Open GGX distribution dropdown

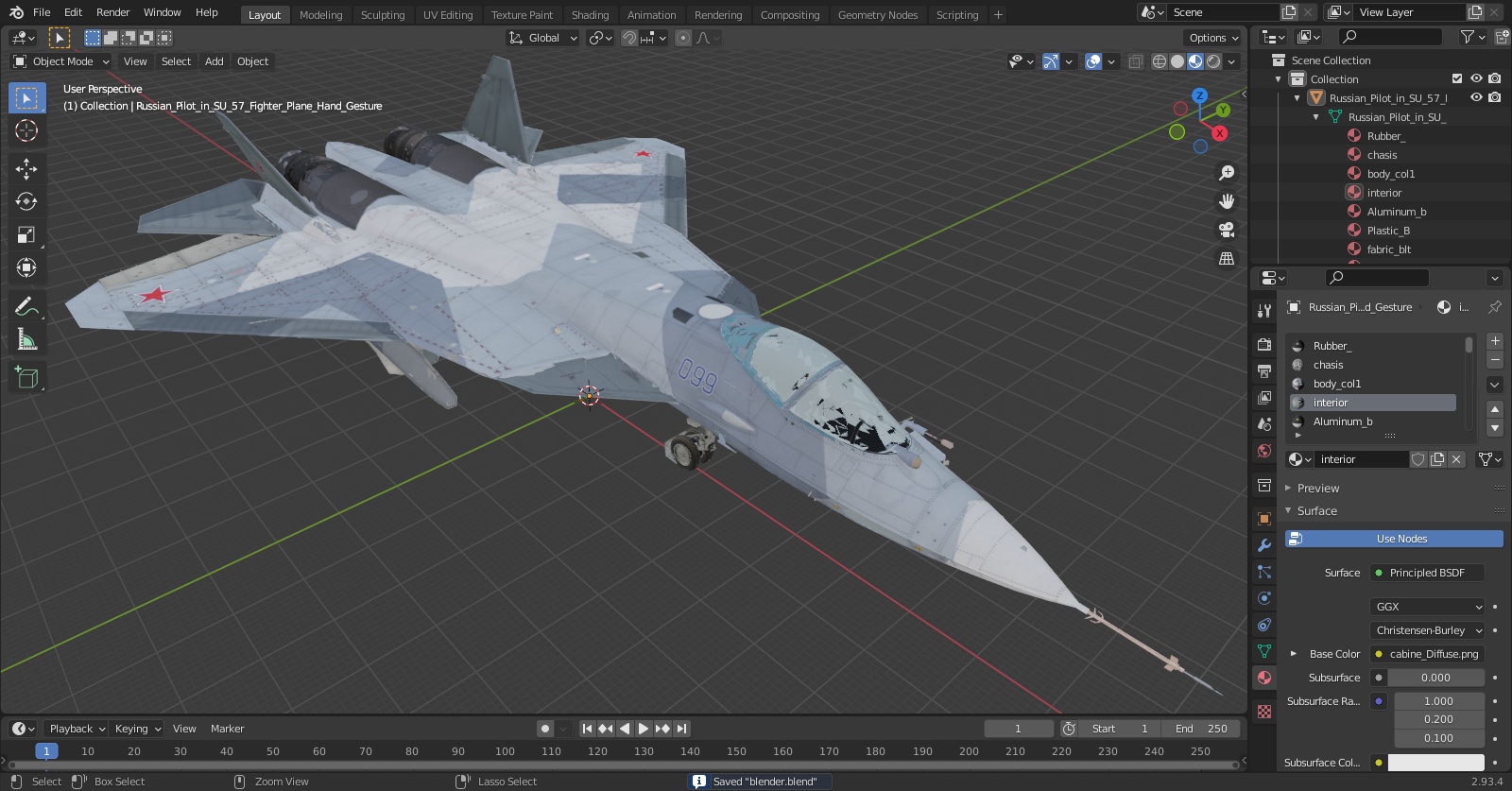click(1428, 607)
